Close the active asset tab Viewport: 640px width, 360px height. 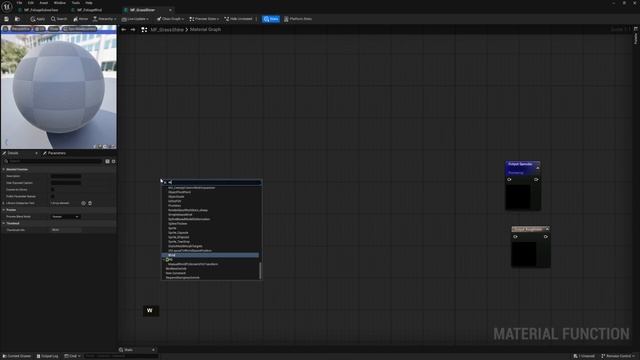point(170,10)
